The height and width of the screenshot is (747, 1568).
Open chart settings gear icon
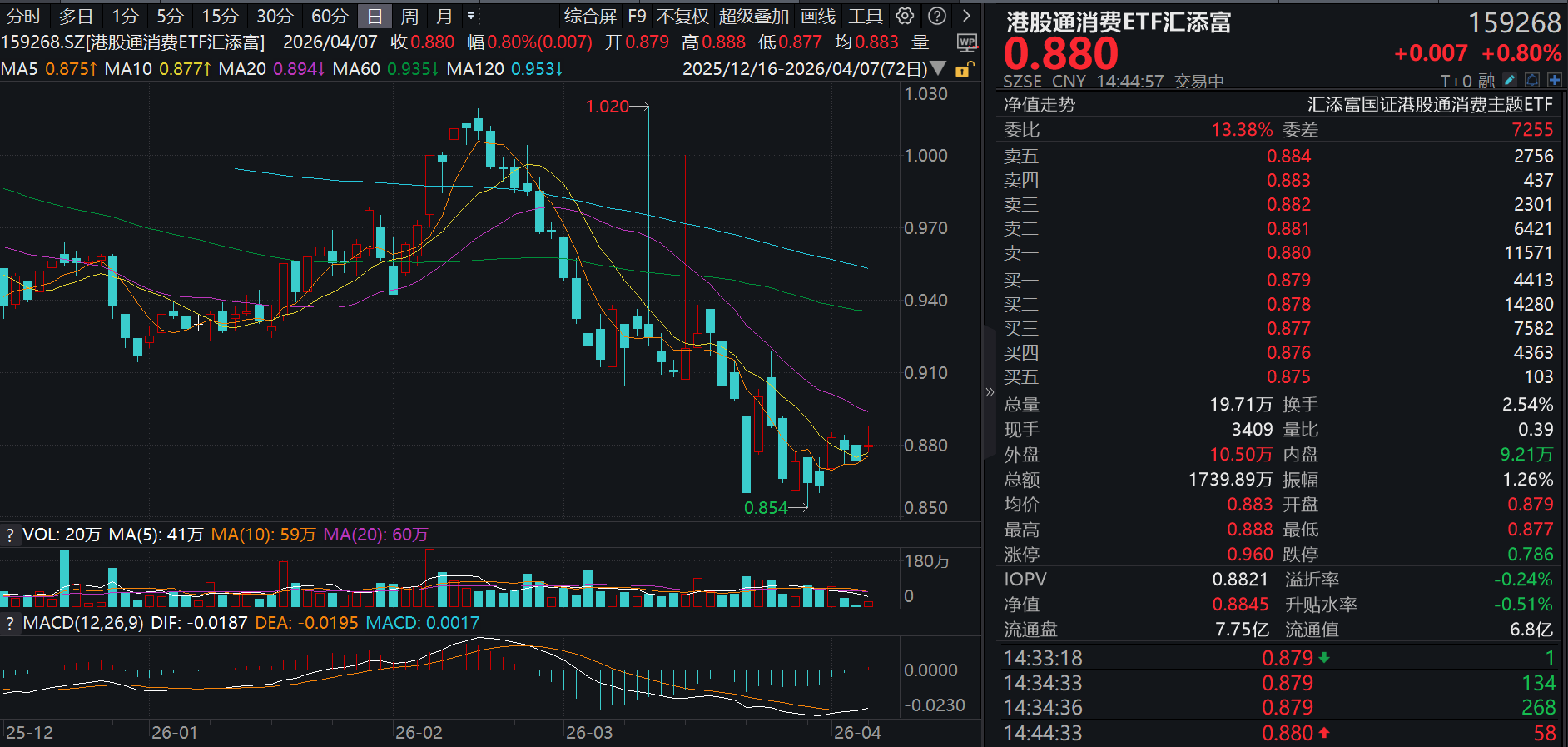pyautogui.click(x=905, y=16)
